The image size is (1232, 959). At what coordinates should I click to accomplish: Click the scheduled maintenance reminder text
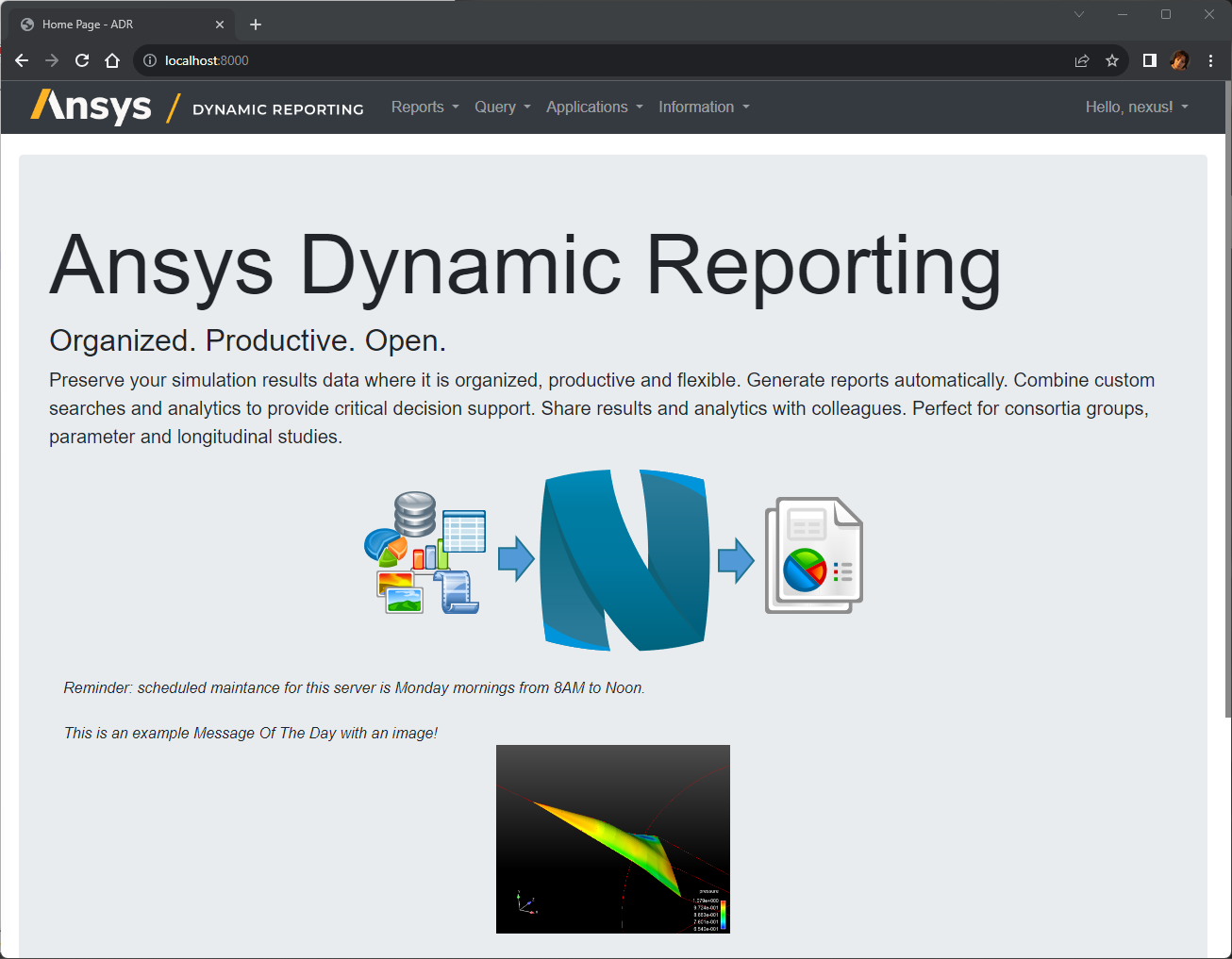tap(354, 687)
